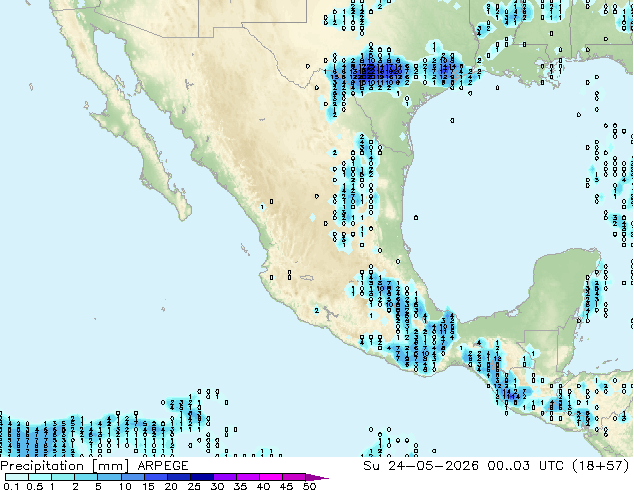634x490 pixels.
Task: Click the '0.1' legend value
Action: [12, 486]
